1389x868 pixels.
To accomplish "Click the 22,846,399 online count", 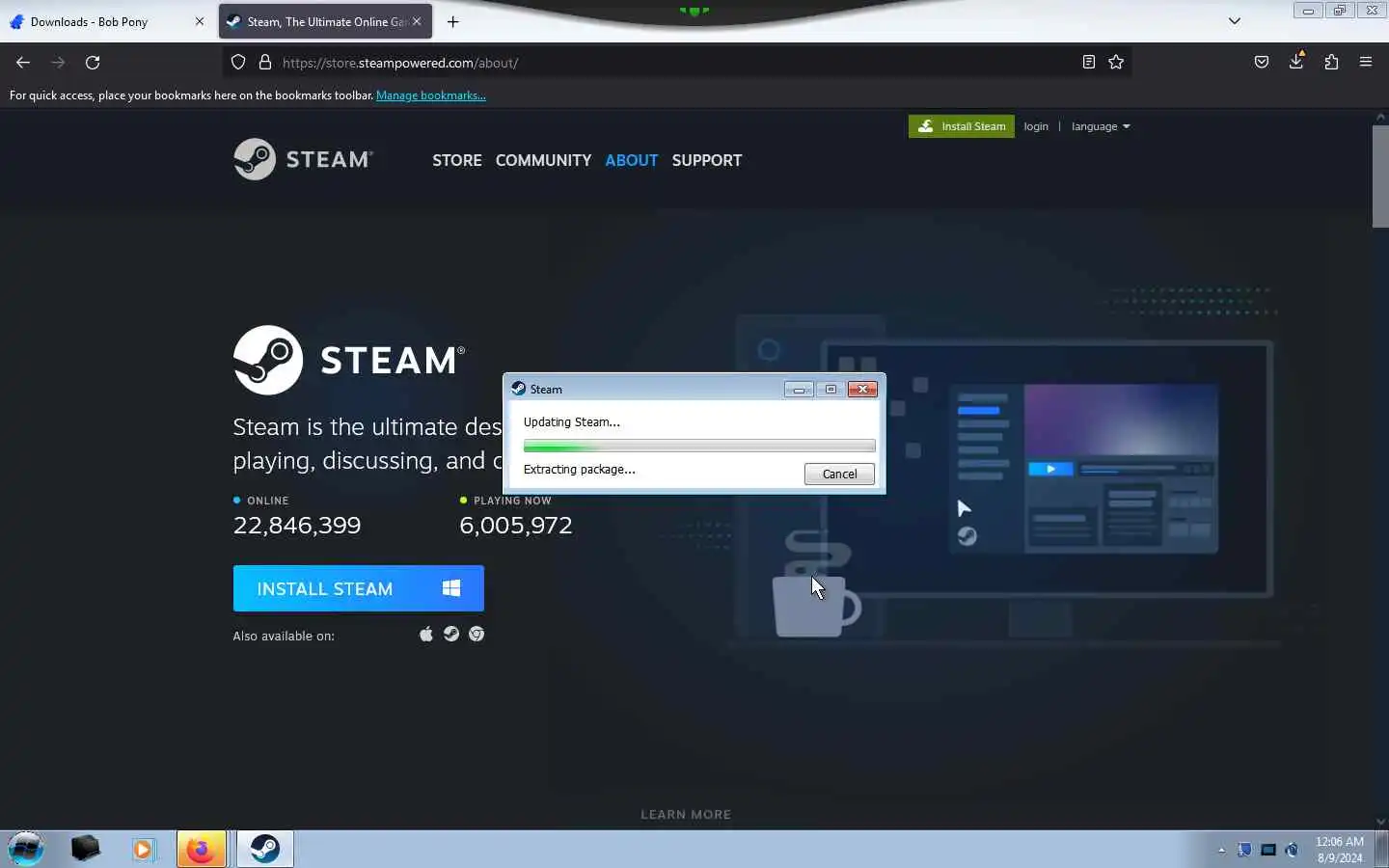I will pos(297,526).
